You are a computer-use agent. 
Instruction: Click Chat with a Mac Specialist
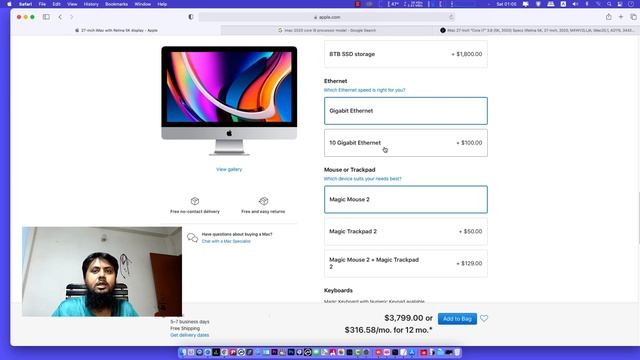pos(226,241)
